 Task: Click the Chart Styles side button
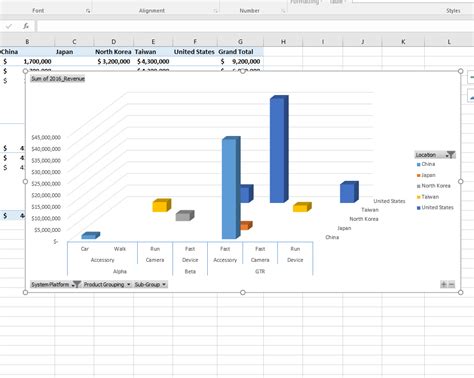471,96
